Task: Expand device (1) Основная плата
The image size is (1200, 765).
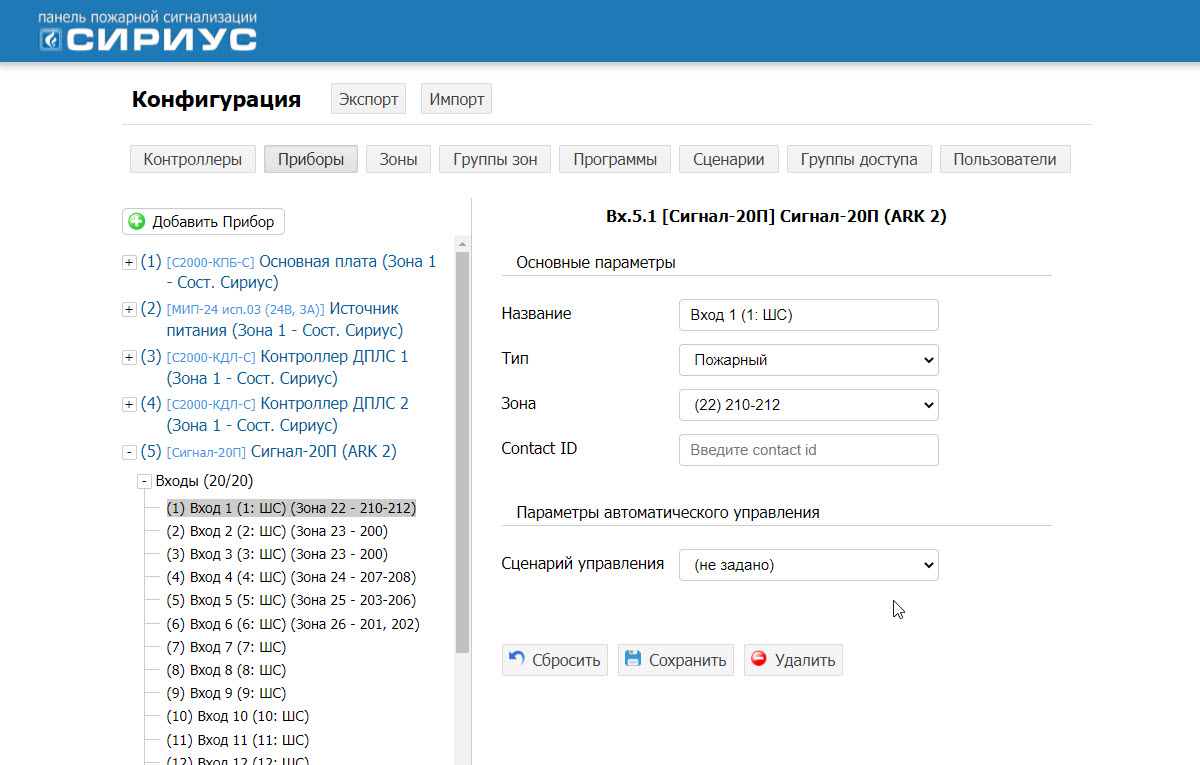Action: 129,262
